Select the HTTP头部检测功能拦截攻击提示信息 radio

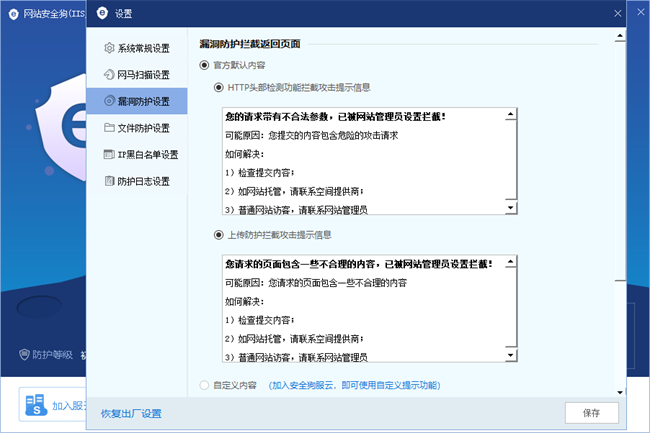pyautogui.click(x=218, y=87)
